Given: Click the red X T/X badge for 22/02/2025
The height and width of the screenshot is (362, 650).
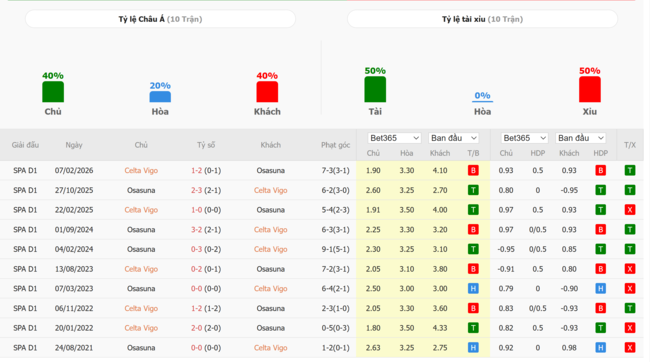Looking at the screenshot, I should [630, 210].
